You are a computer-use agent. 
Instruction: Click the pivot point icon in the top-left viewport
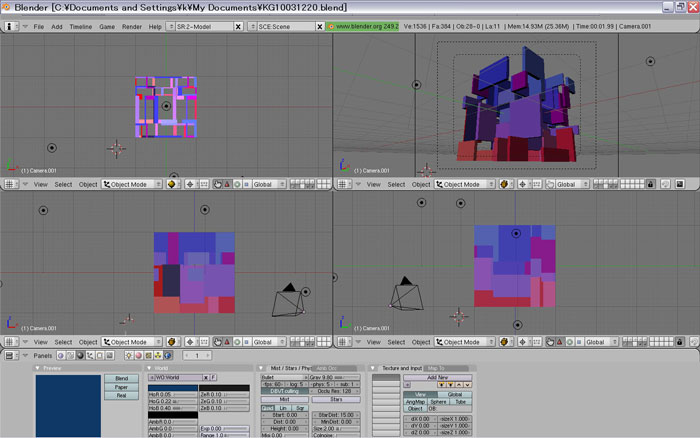coord(190,184)
